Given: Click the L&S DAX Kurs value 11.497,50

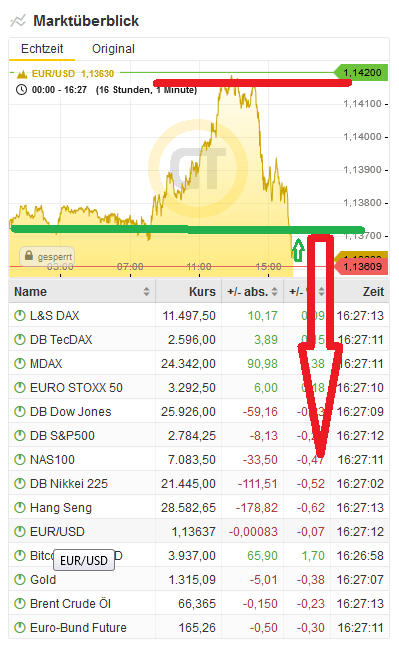Looking at the screenshot, I should coord(189,316).
